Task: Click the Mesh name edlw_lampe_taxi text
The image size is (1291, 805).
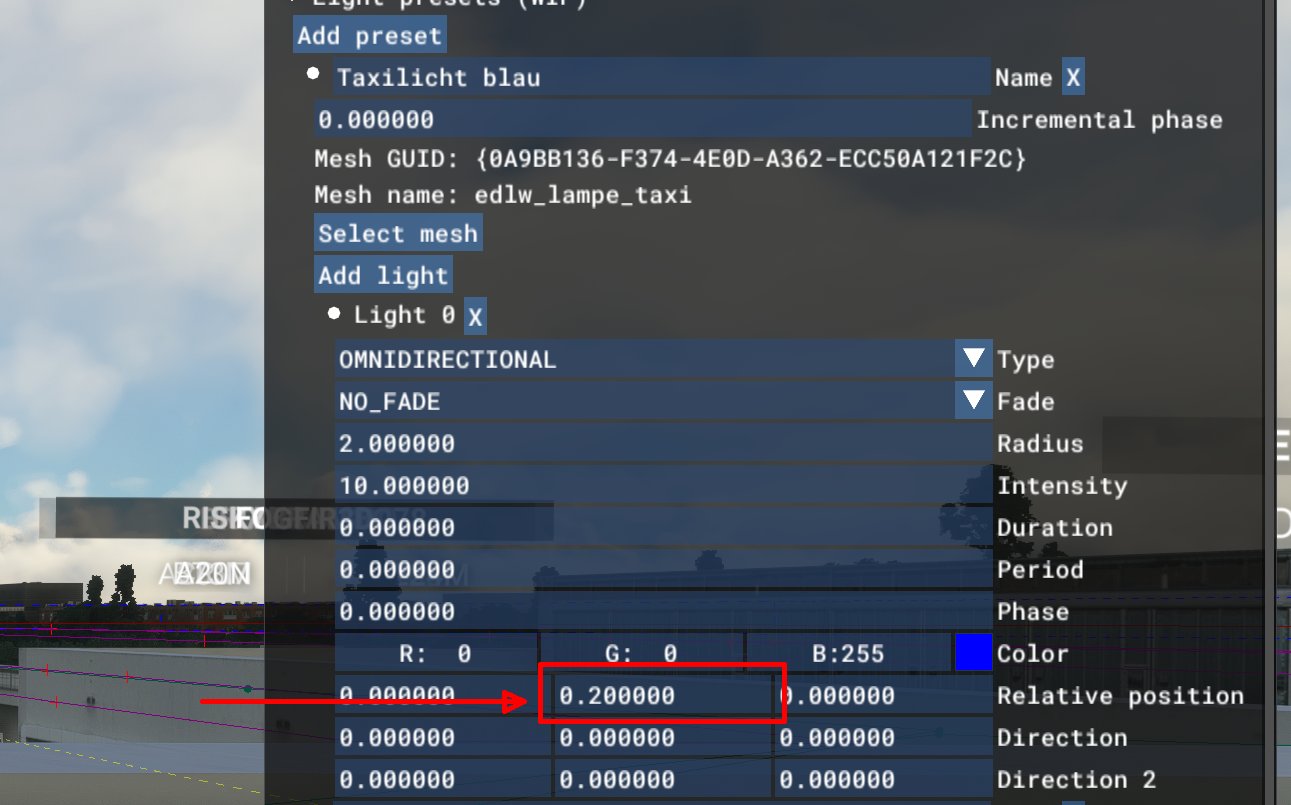Action: [503, 195]
